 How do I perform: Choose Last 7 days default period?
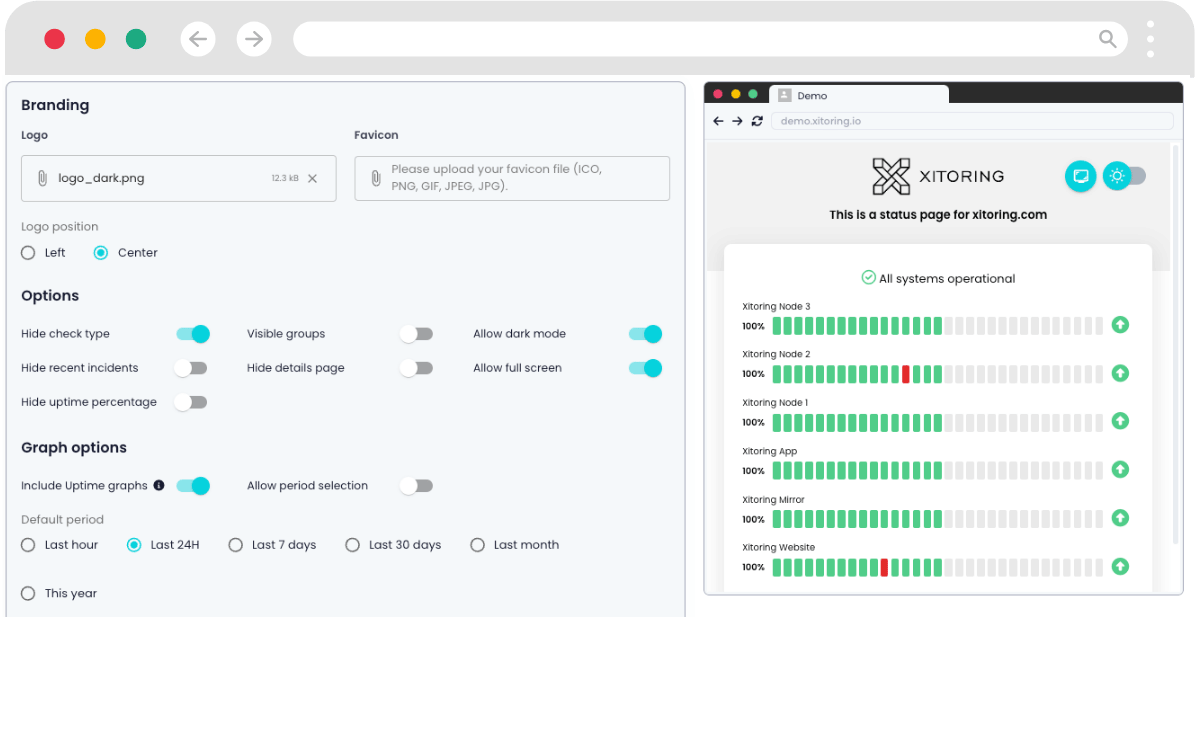point(235,545)
